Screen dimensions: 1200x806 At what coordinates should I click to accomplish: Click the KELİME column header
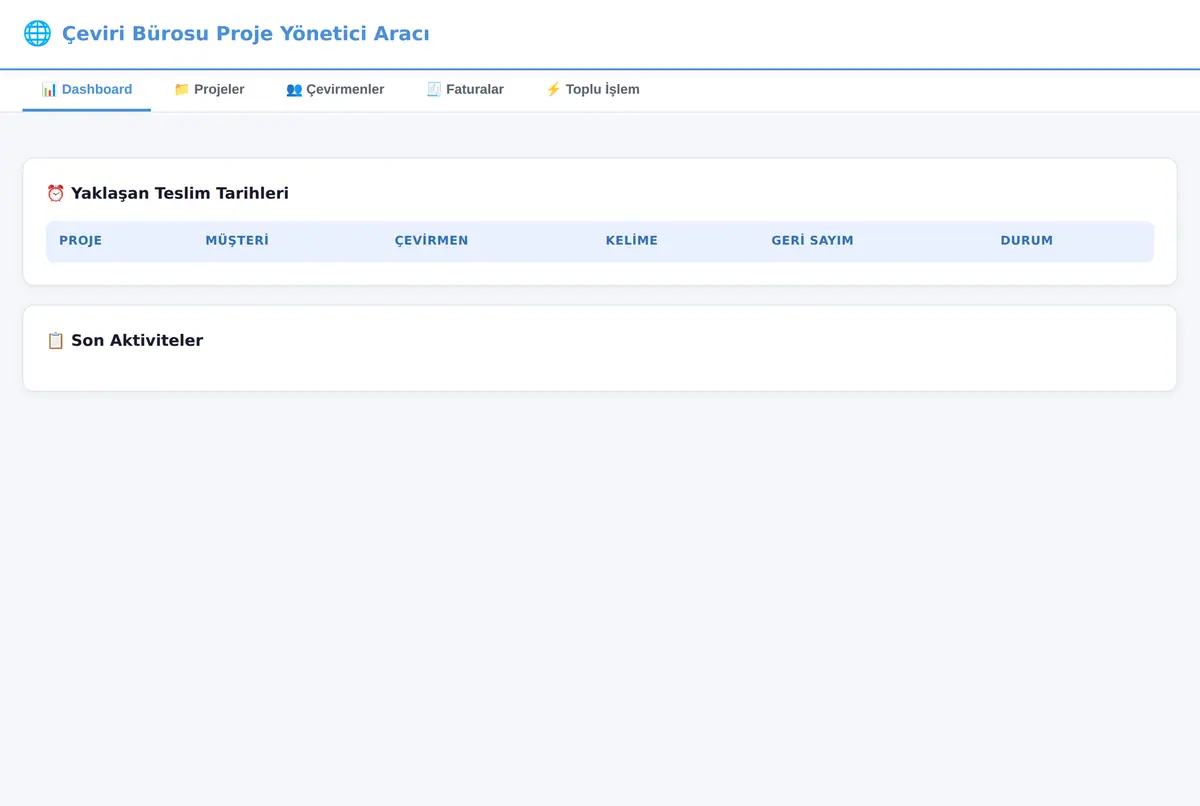(675, 241)
